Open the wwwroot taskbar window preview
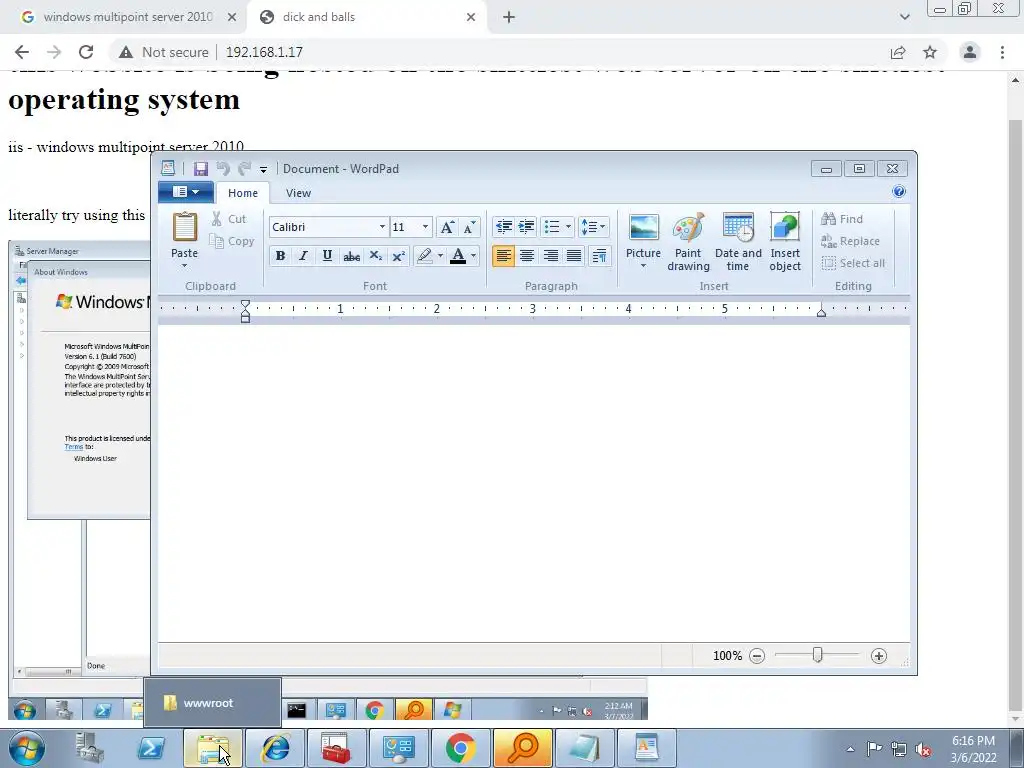Image resolution: width=1024 pixels, height=768 pixels. (213, 703)
